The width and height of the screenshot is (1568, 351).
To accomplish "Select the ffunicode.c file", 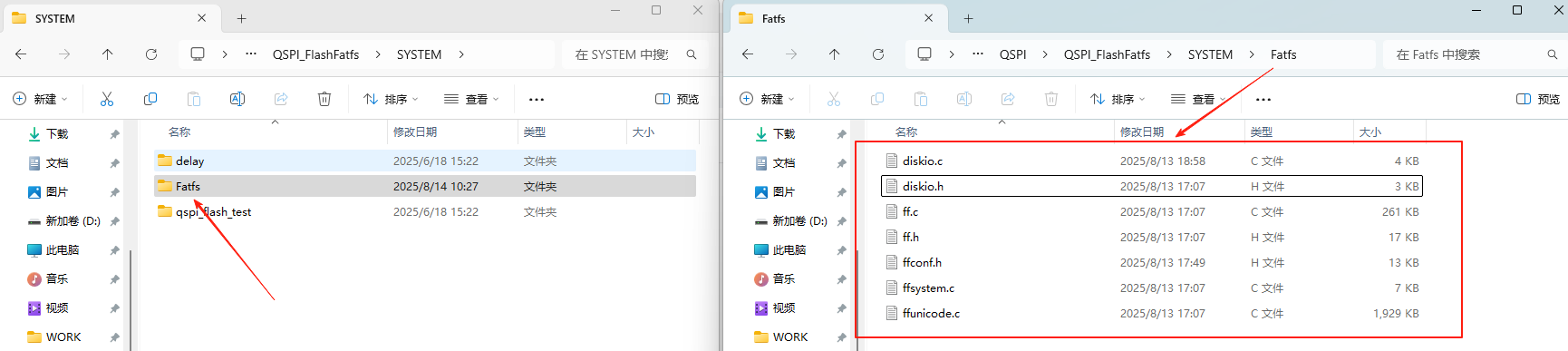I will pos(1152,313).
